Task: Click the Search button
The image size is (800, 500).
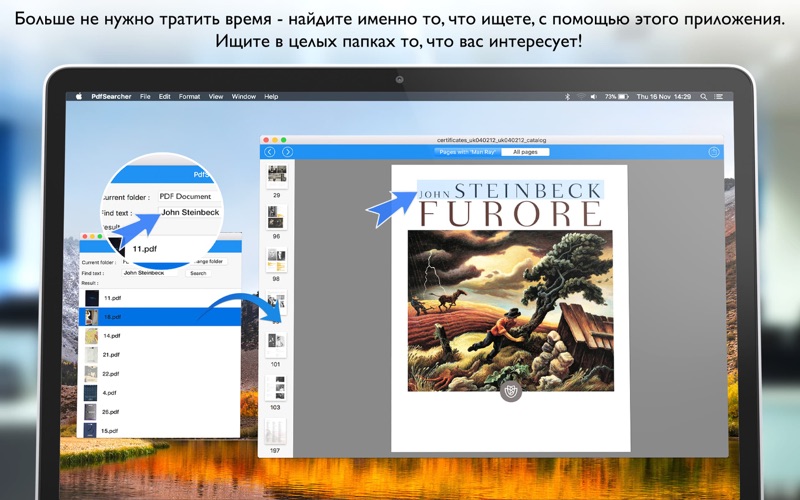Action: pyautogui.click(x=198, y=273)
